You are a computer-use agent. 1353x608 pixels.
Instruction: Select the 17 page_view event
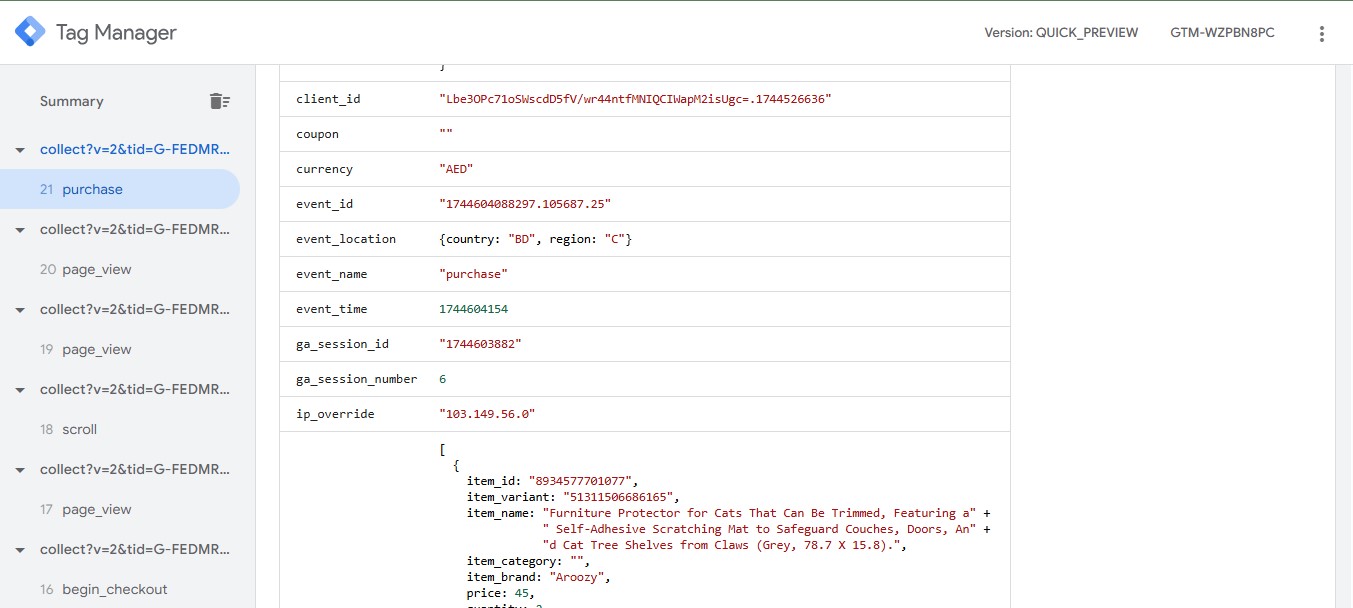(x=96, y=509)
